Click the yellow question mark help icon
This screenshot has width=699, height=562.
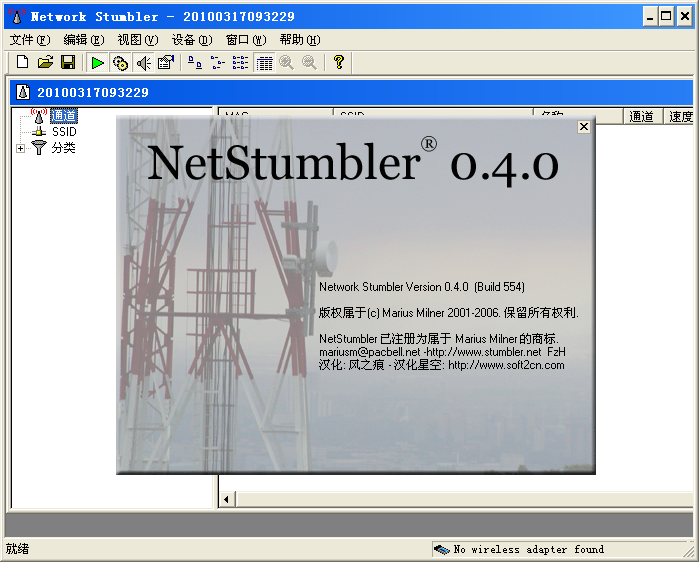339,63
